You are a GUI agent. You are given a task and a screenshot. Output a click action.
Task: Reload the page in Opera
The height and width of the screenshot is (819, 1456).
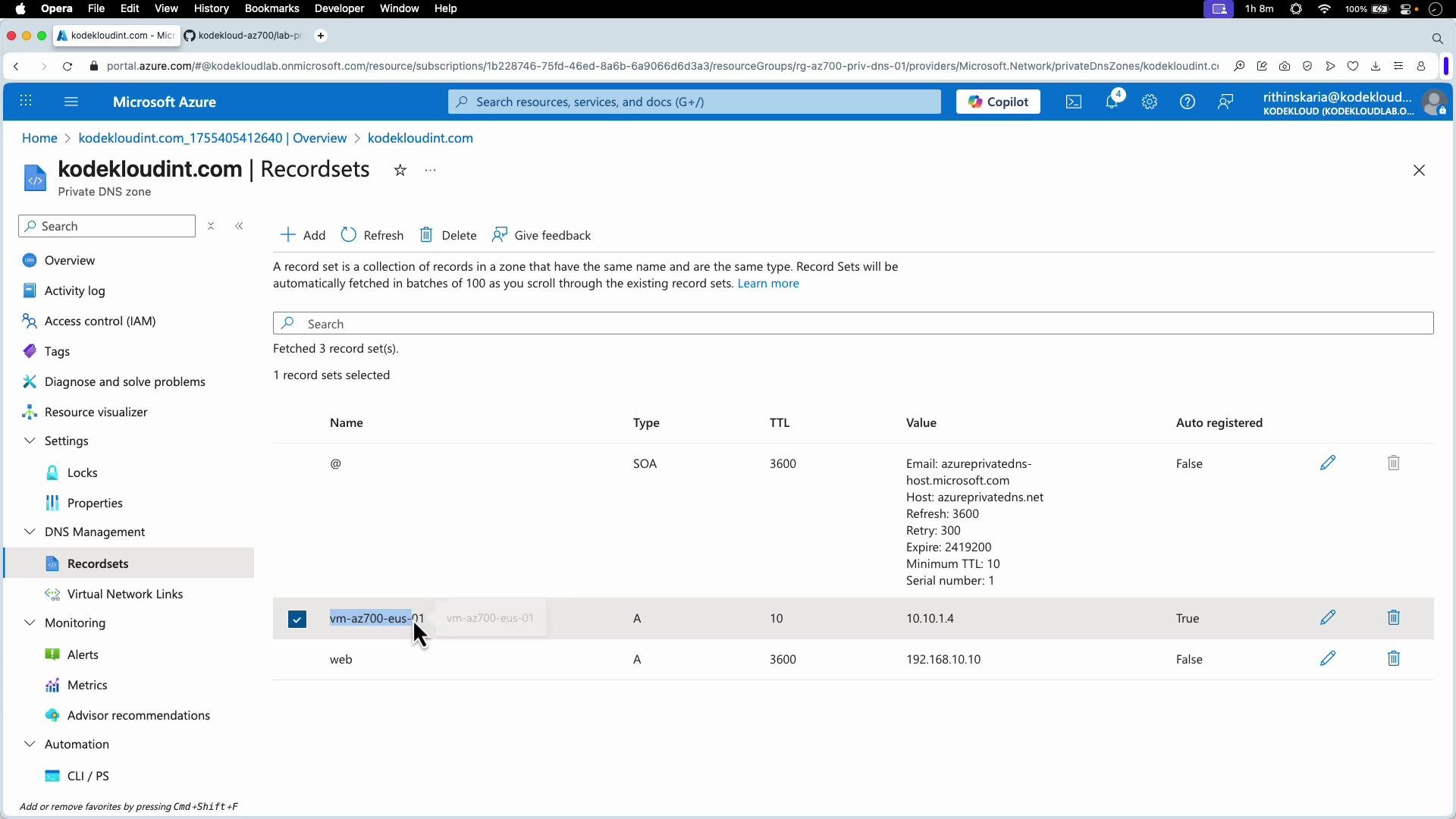(x=67, y=67)
